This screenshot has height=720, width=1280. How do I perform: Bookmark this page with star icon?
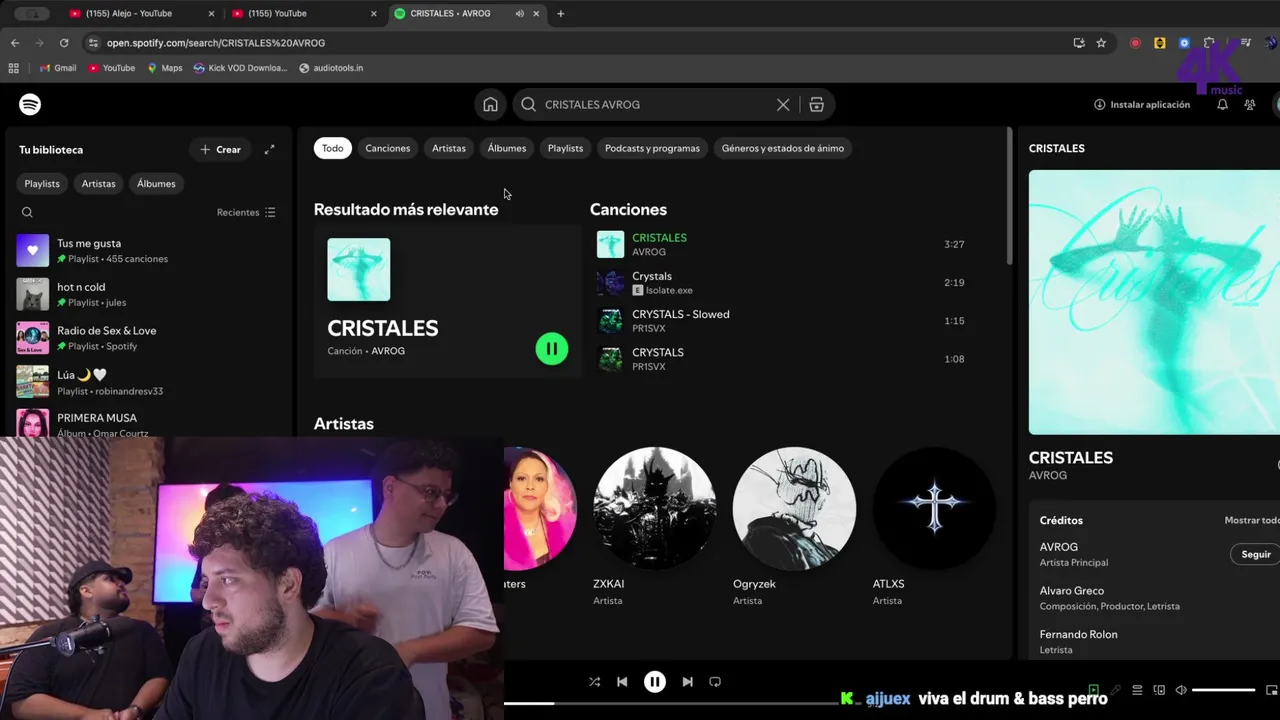point(1101,43)
